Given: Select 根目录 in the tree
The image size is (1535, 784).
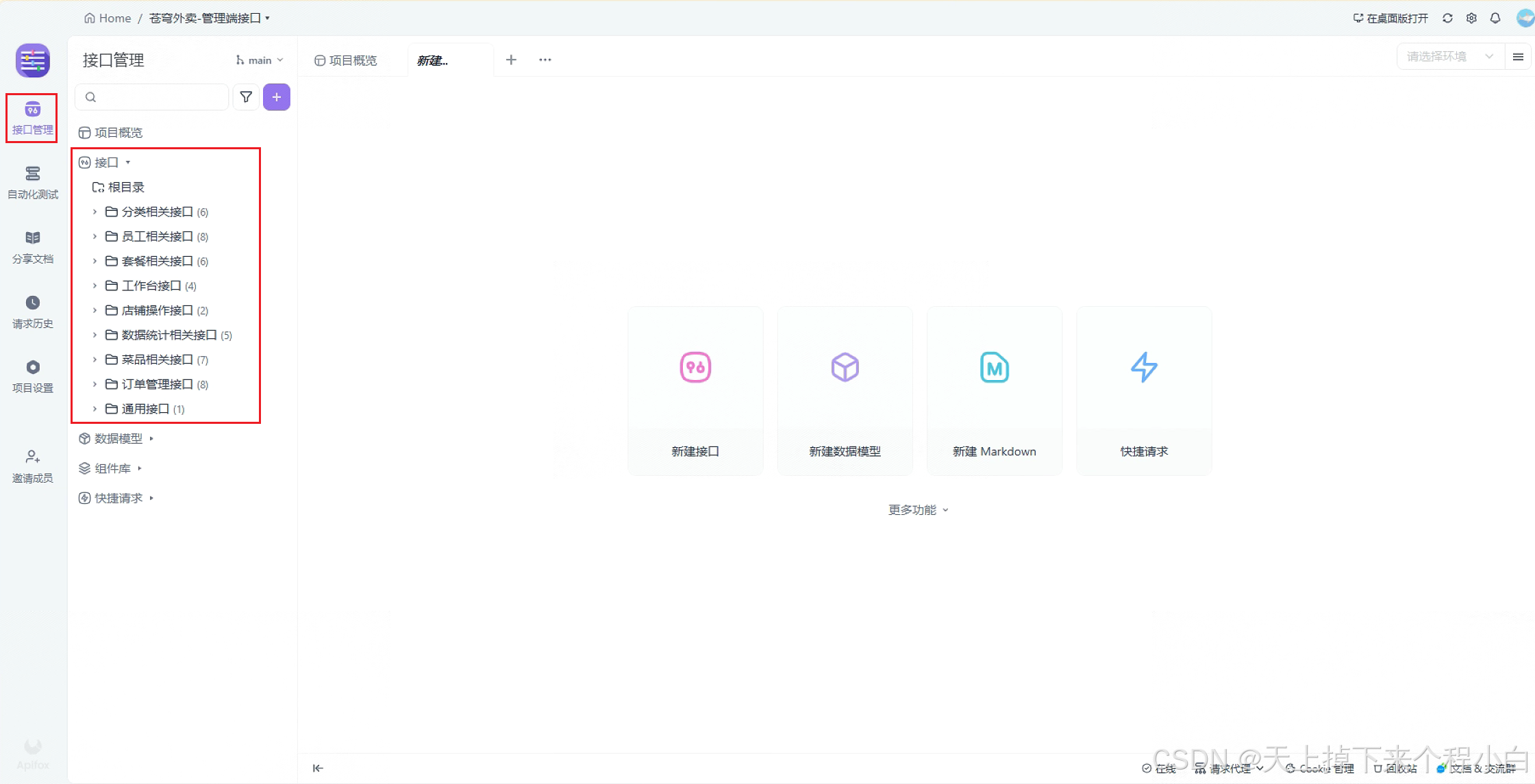Looking at the screenshot, I should [126, 187].
